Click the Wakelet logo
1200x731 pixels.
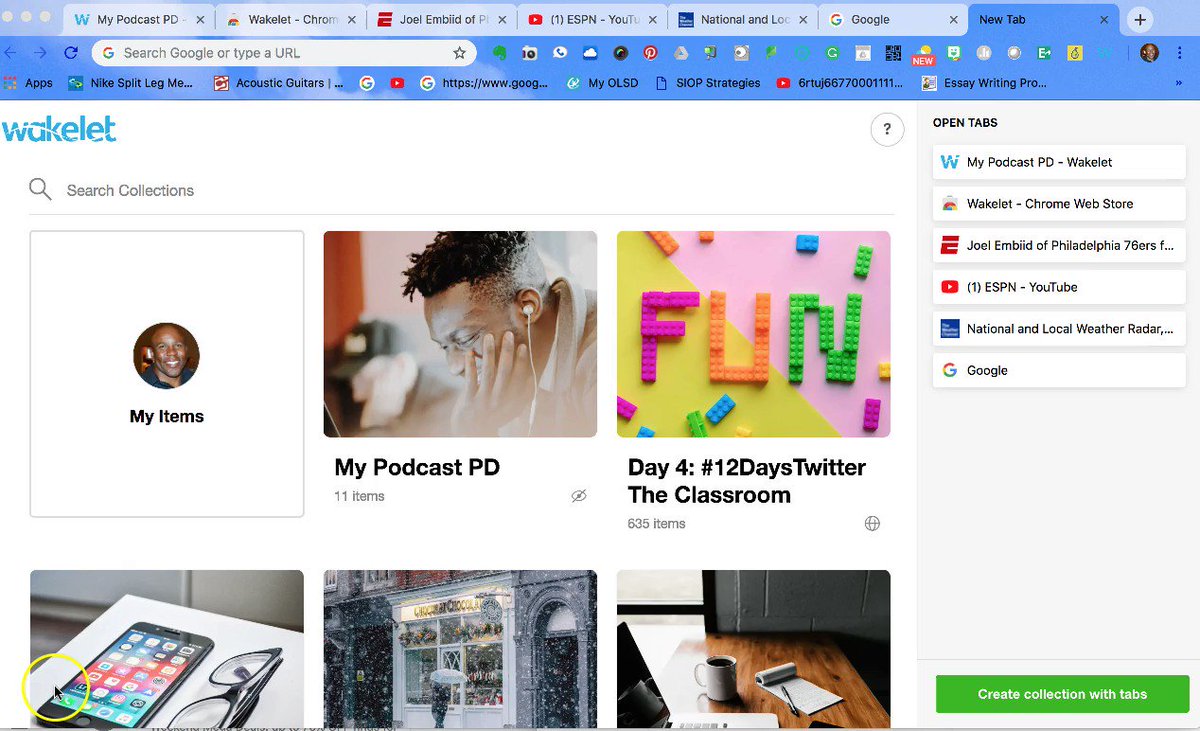tap(60, 129)
